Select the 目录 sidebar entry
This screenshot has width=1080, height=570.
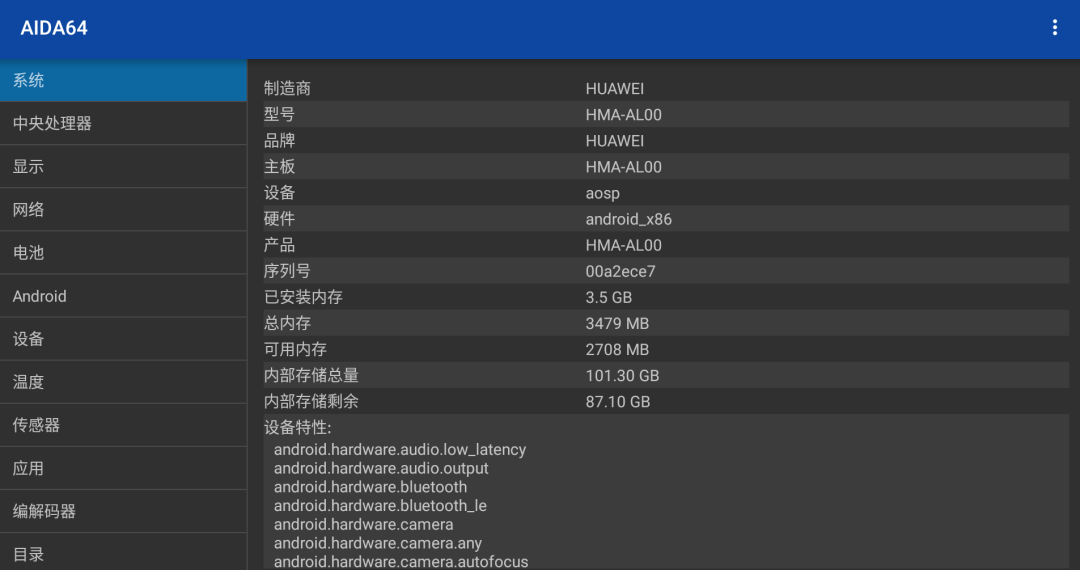(123, 553)
